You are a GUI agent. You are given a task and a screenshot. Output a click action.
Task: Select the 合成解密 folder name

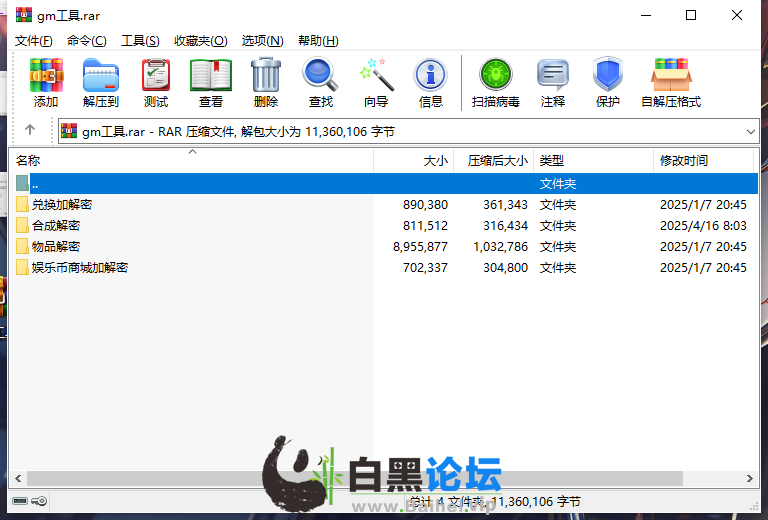56,225
